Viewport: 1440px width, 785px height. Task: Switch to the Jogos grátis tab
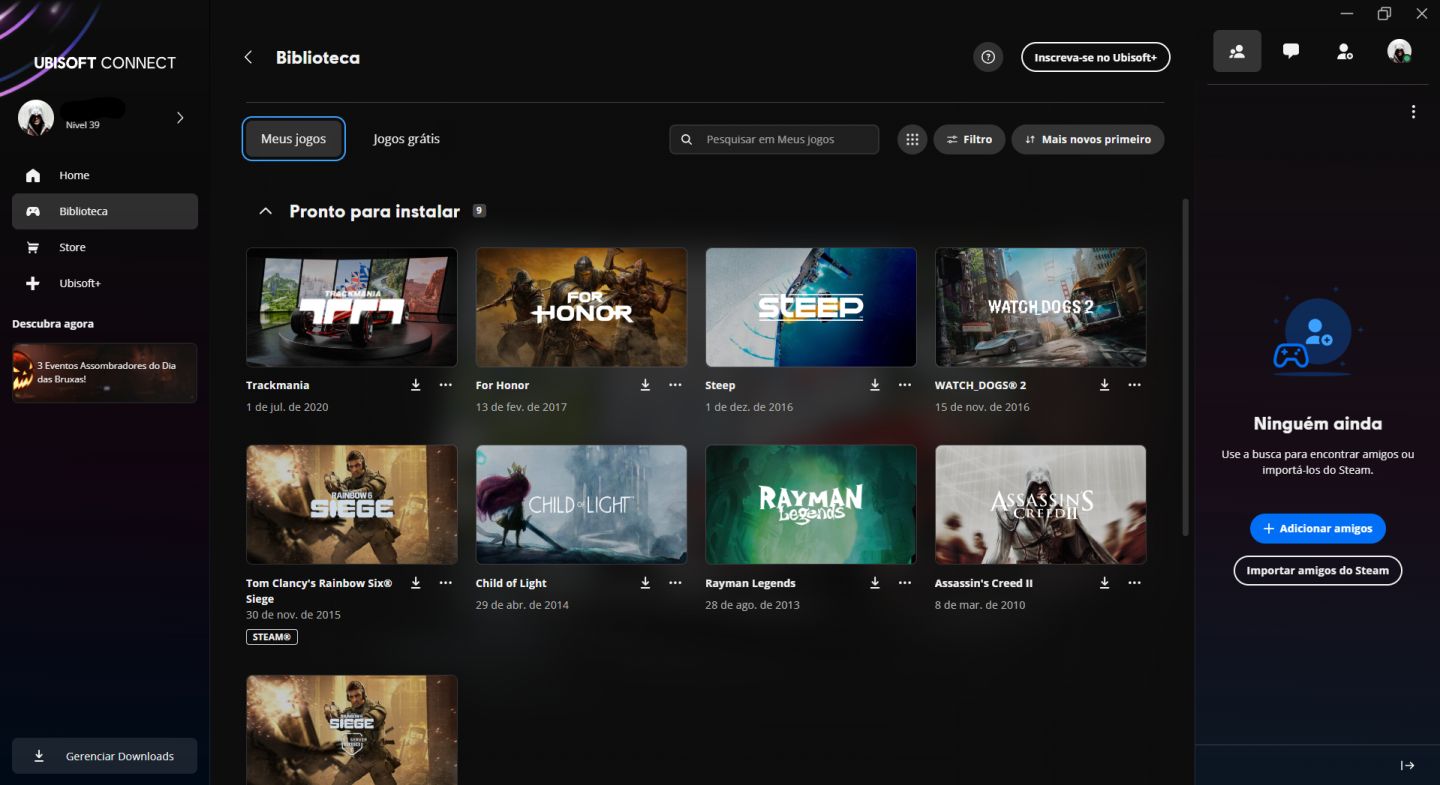pos(407,139)
